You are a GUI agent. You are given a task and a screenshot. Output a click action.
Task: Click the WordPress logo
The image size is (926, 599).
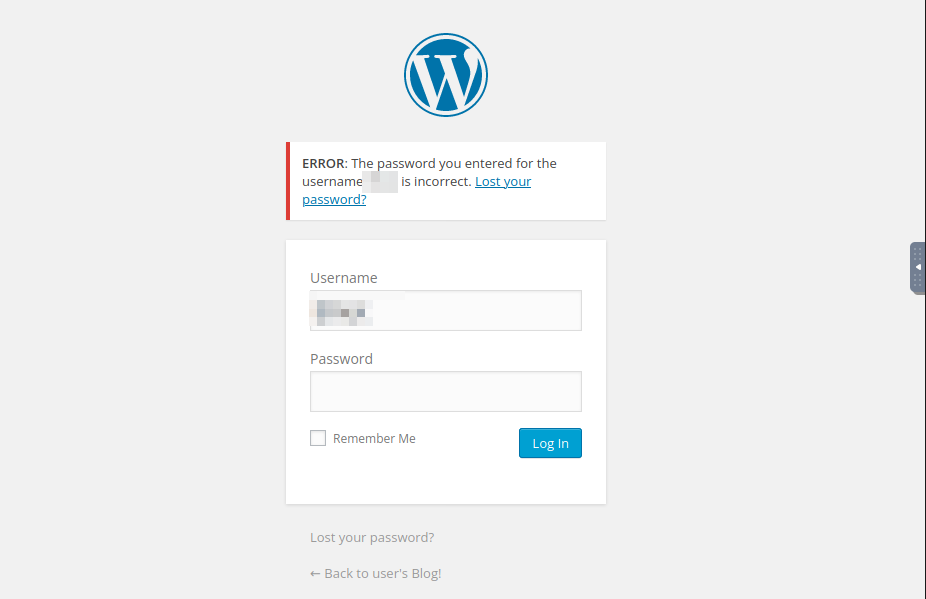coord(446,75)
